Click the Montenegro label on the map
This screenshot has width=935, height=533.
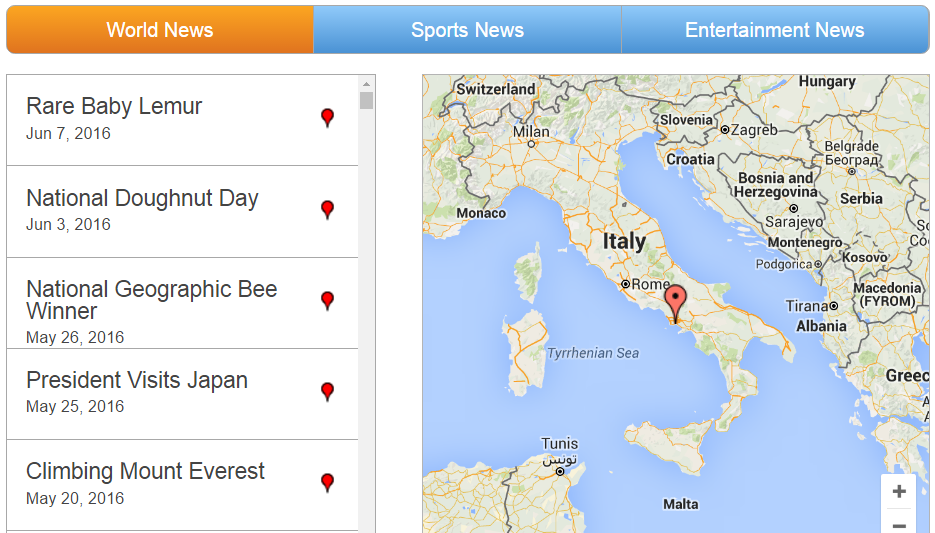pyautogui.click(x=804, y=243)
